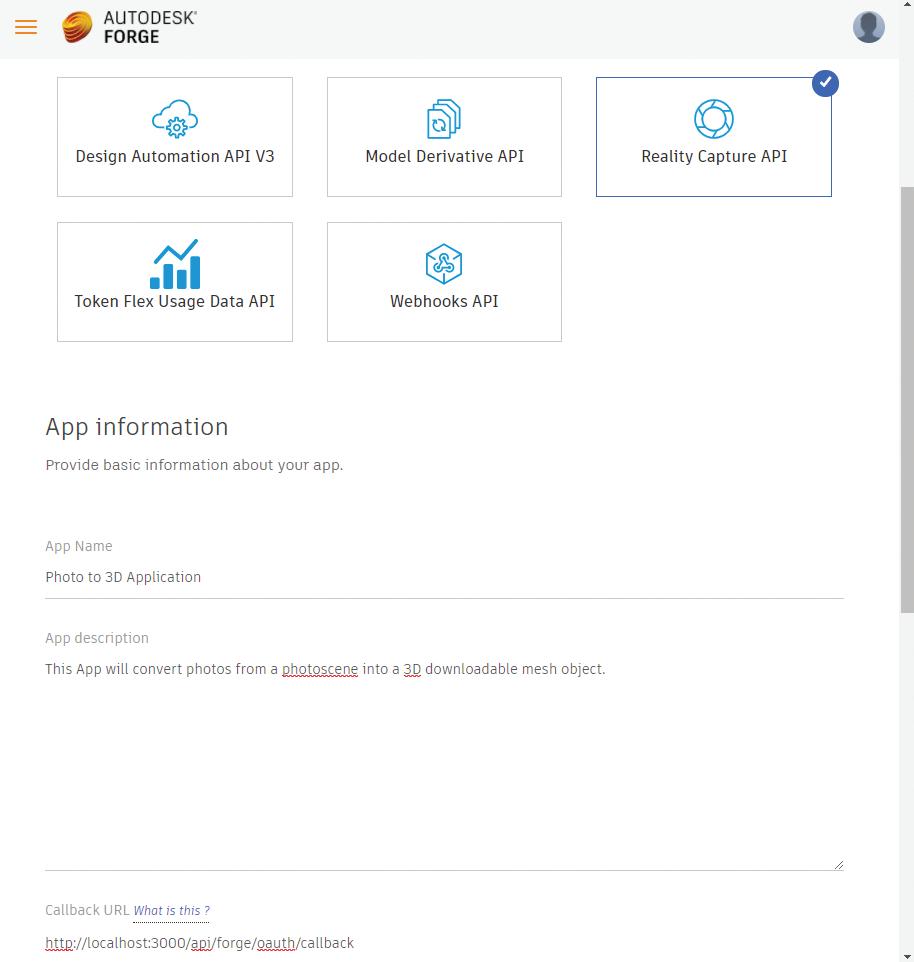Select the Design Automation API V3 card
Viewport: 914px width, 962px height.
175,137
